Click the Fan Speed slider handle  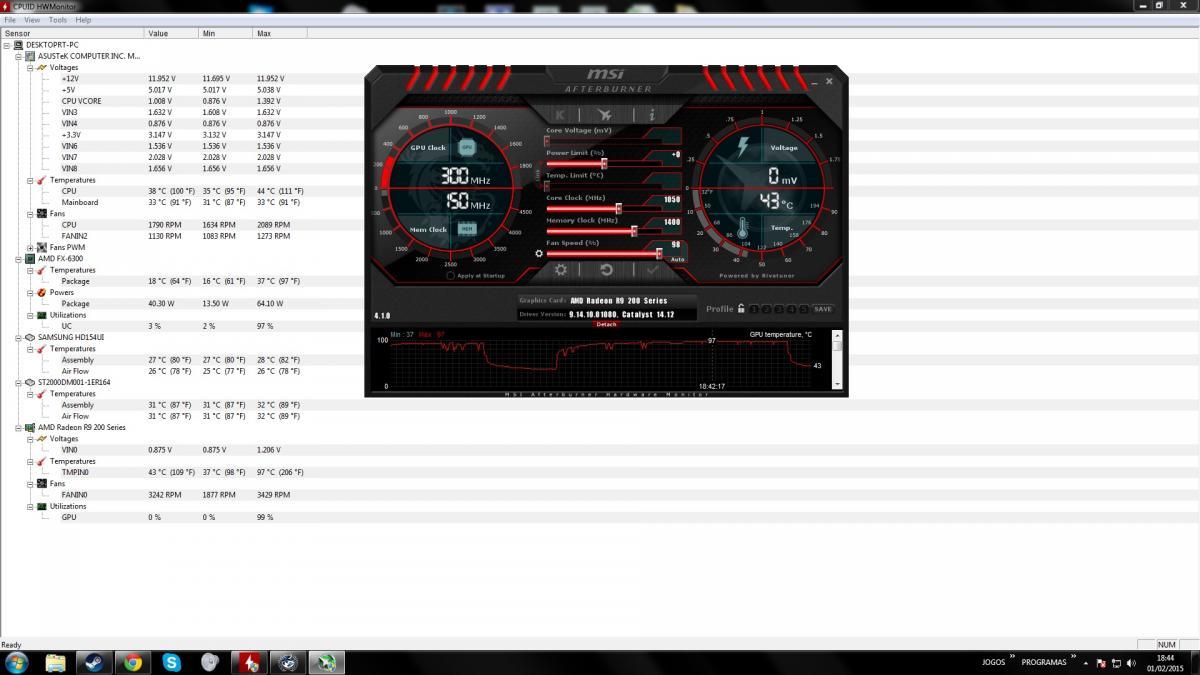click(x=659, y=253)
